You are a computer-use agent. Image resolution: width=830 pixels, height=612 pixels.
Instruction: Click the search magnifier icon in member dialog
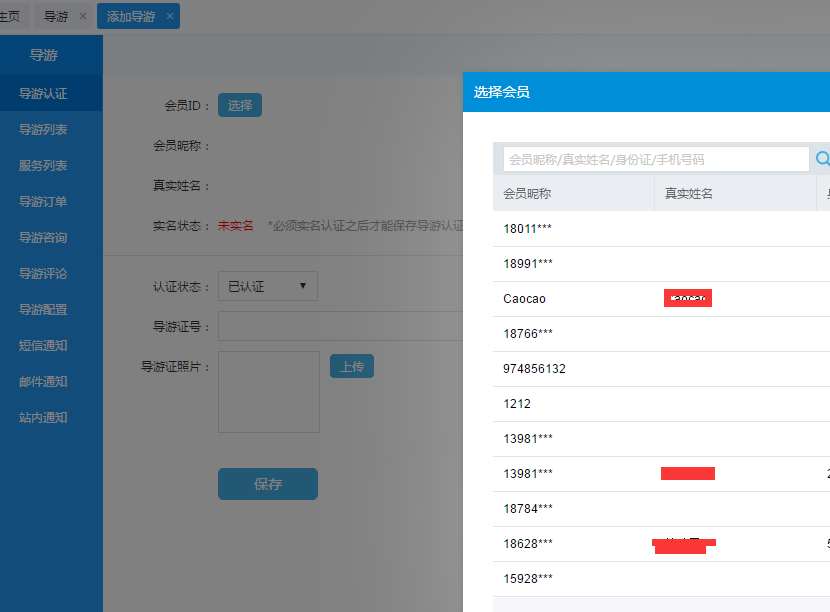[822, 159]
